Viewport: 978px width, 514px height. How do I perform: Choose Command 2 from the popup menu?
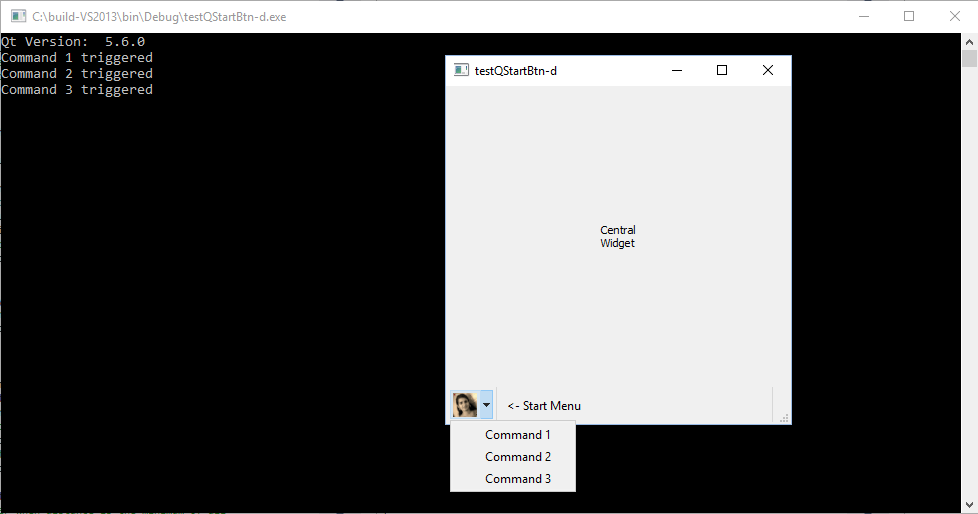pyautogui.click(x=513, y=457)
